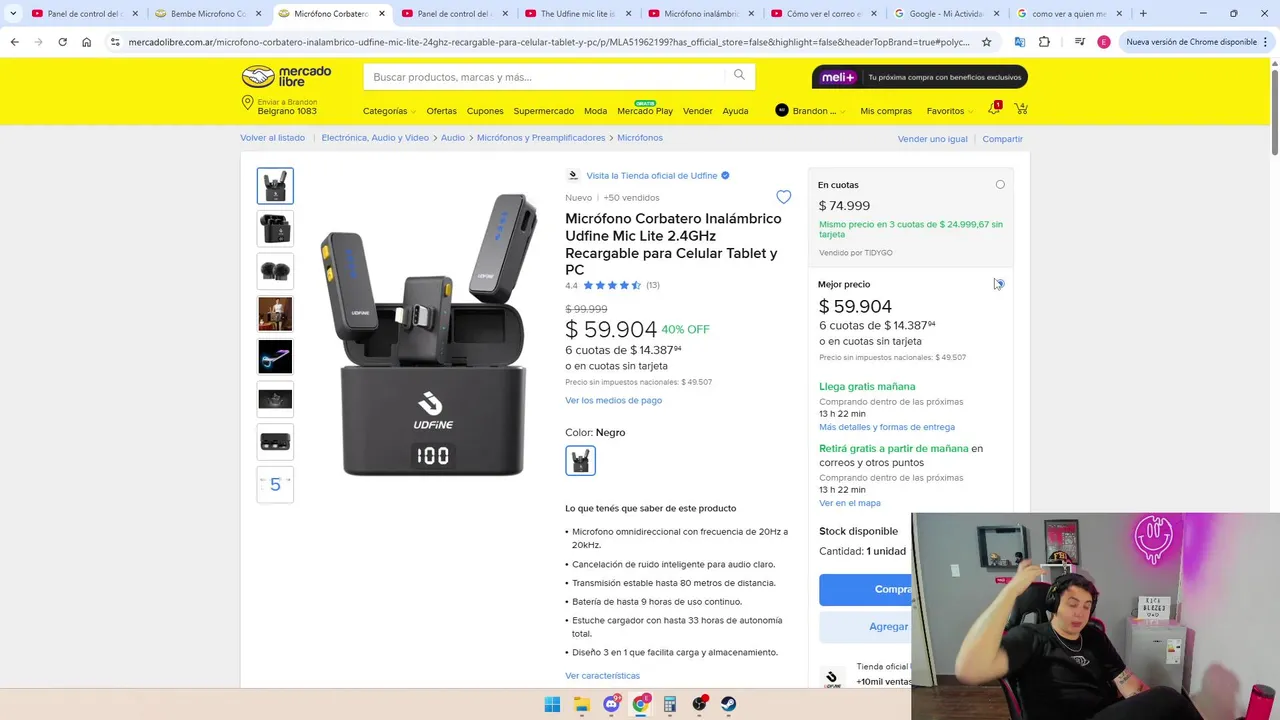
Task: Click the plus 5 more photos thumbnail
Action: point(275,484)
